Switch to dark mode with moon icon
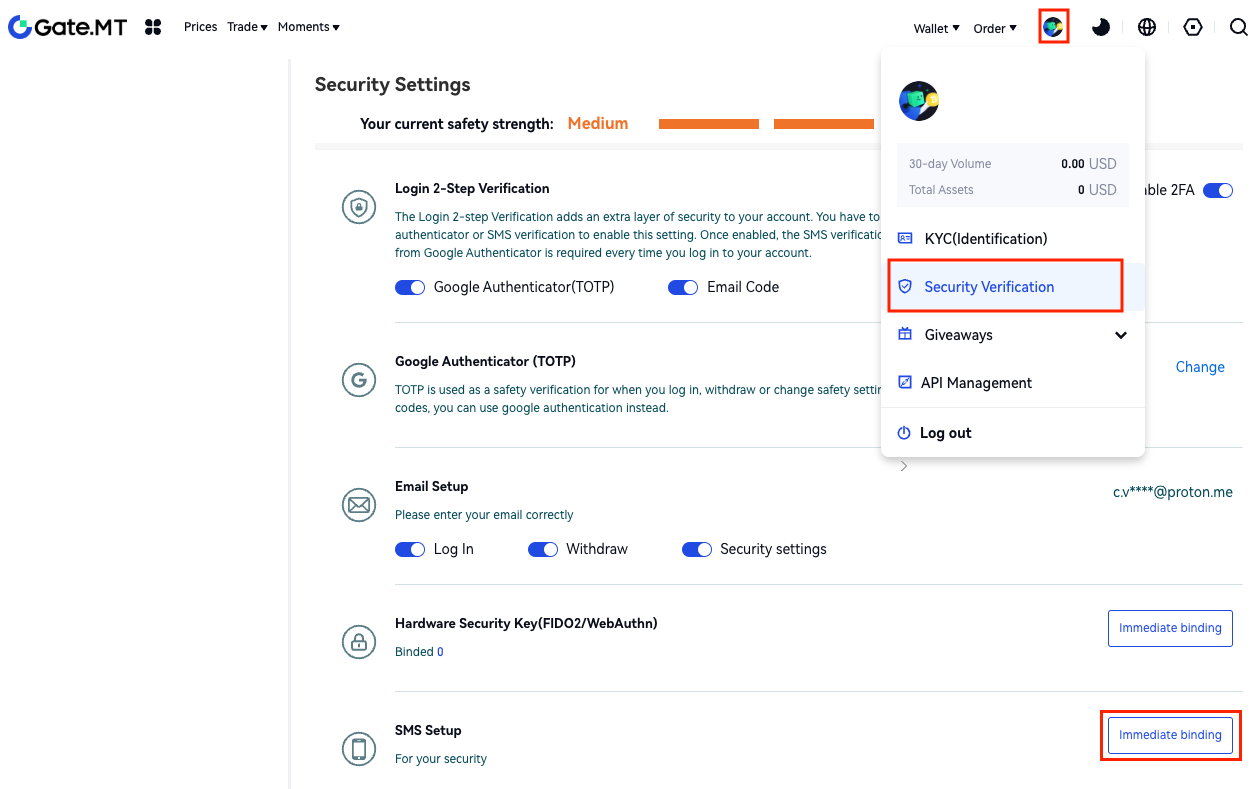The height and width of the screenshot is (789, 1259). [1101, 27]
